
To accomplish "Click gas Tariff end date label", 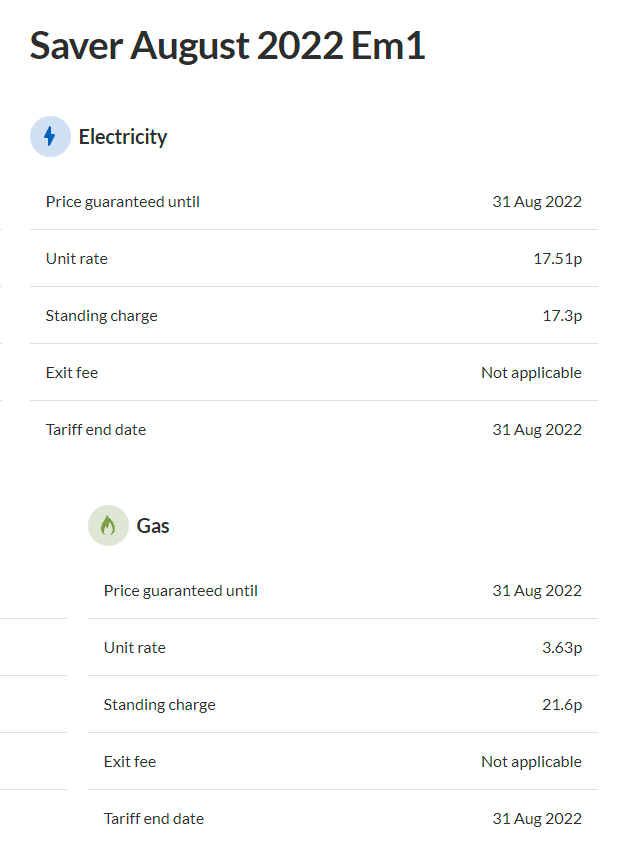I will 154,818.
